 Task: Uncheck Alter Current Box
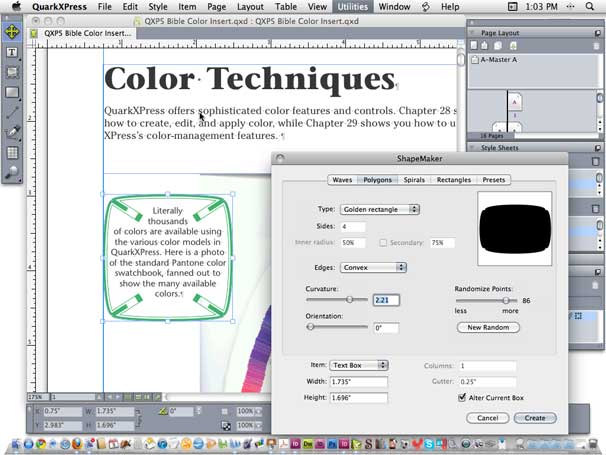[x=462, y=397]
